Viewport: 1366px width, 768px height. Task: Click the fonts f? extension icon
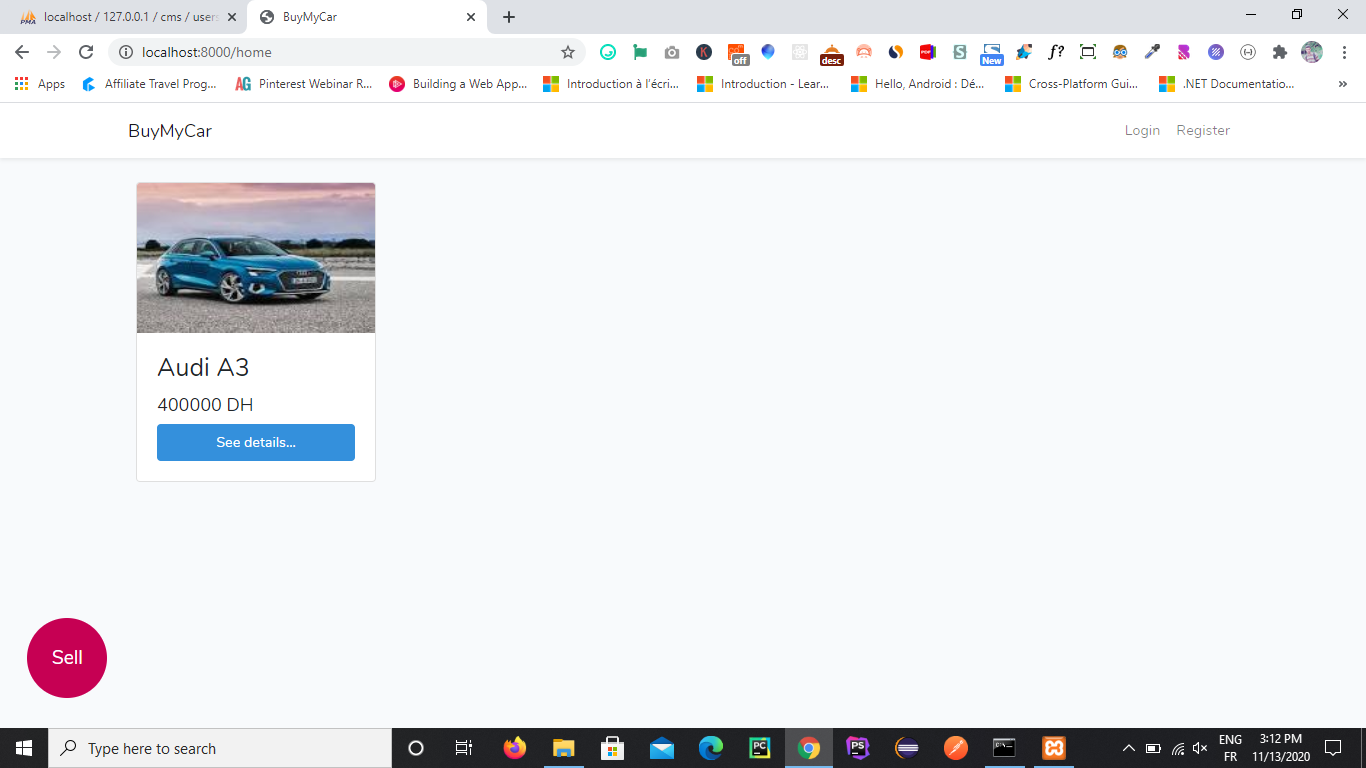1056,52
